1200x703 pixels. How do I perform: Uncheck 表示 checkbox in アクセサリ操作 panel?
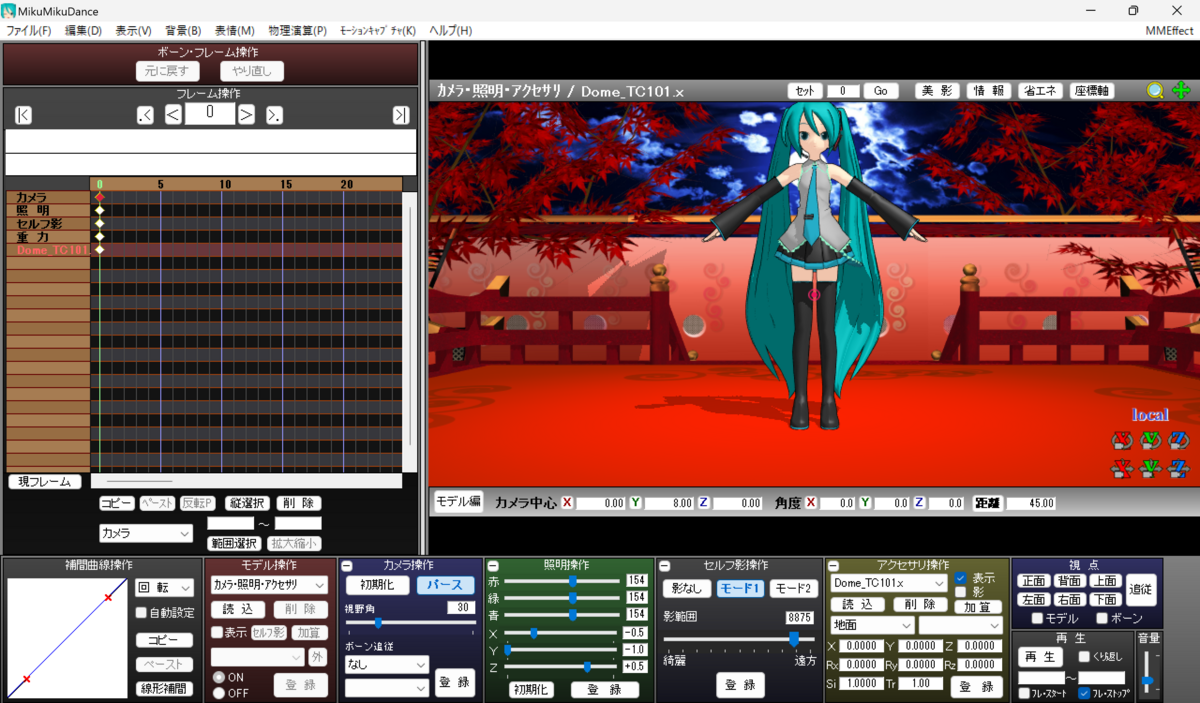961,578
